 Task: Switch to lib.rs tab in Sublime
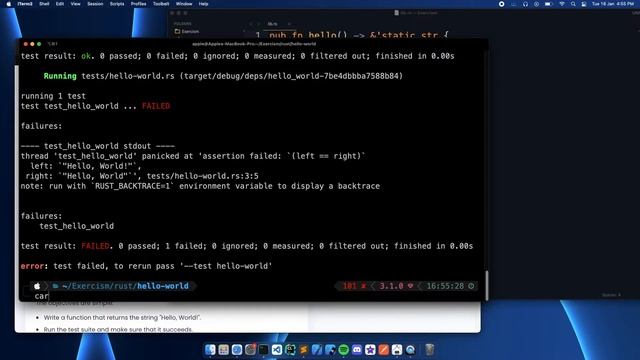click(x=272, y=24)
